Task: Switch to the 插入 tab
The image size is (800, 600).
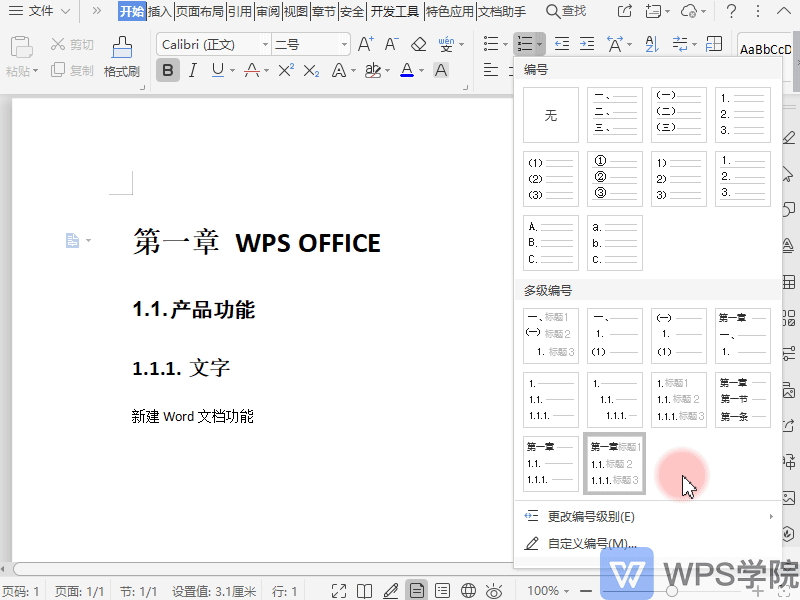Action: (x=160, y=11)
